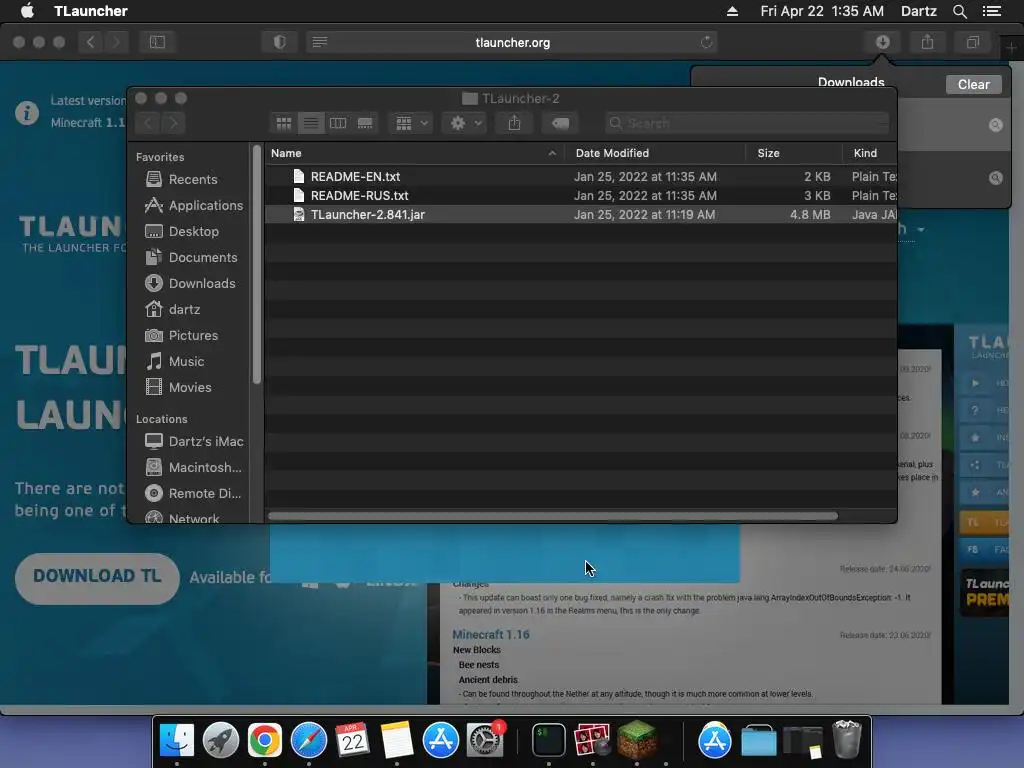This screenshot has height=768, width=1024.
Task: Open Control Center list icon in menu bar
Action: point(992,11)
